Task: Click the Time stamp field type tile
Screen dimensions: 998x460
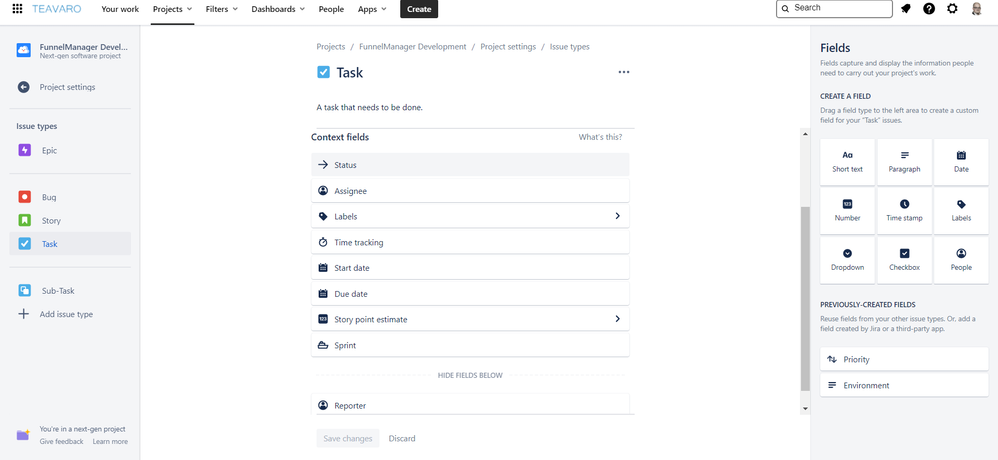Action: (904, 211)
